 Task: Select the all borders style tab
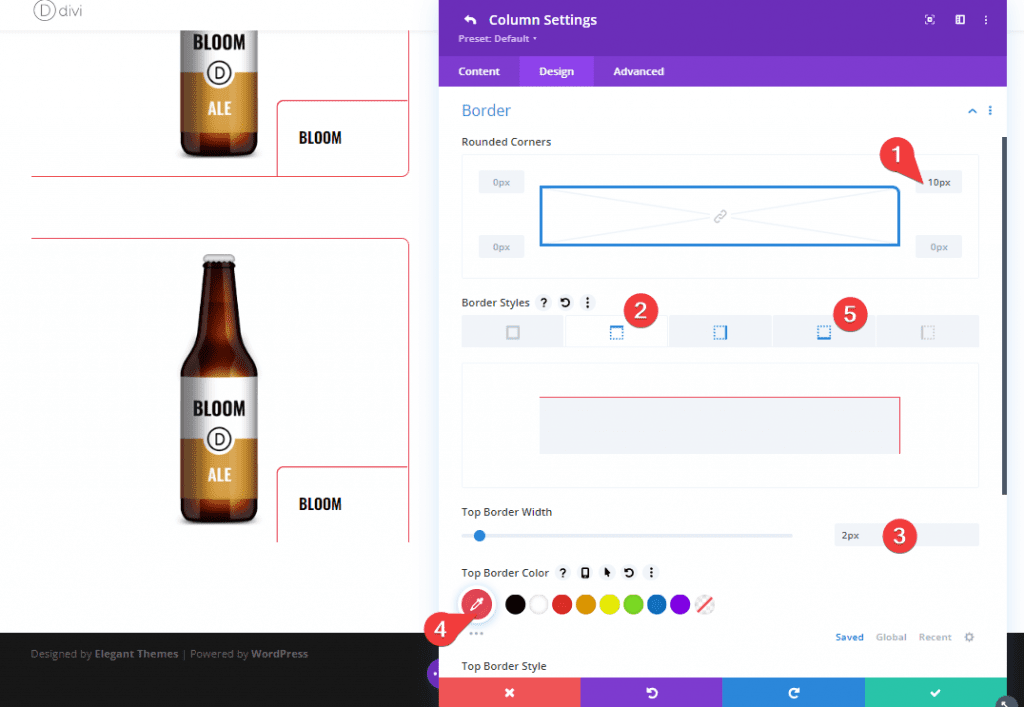[513, 332]
